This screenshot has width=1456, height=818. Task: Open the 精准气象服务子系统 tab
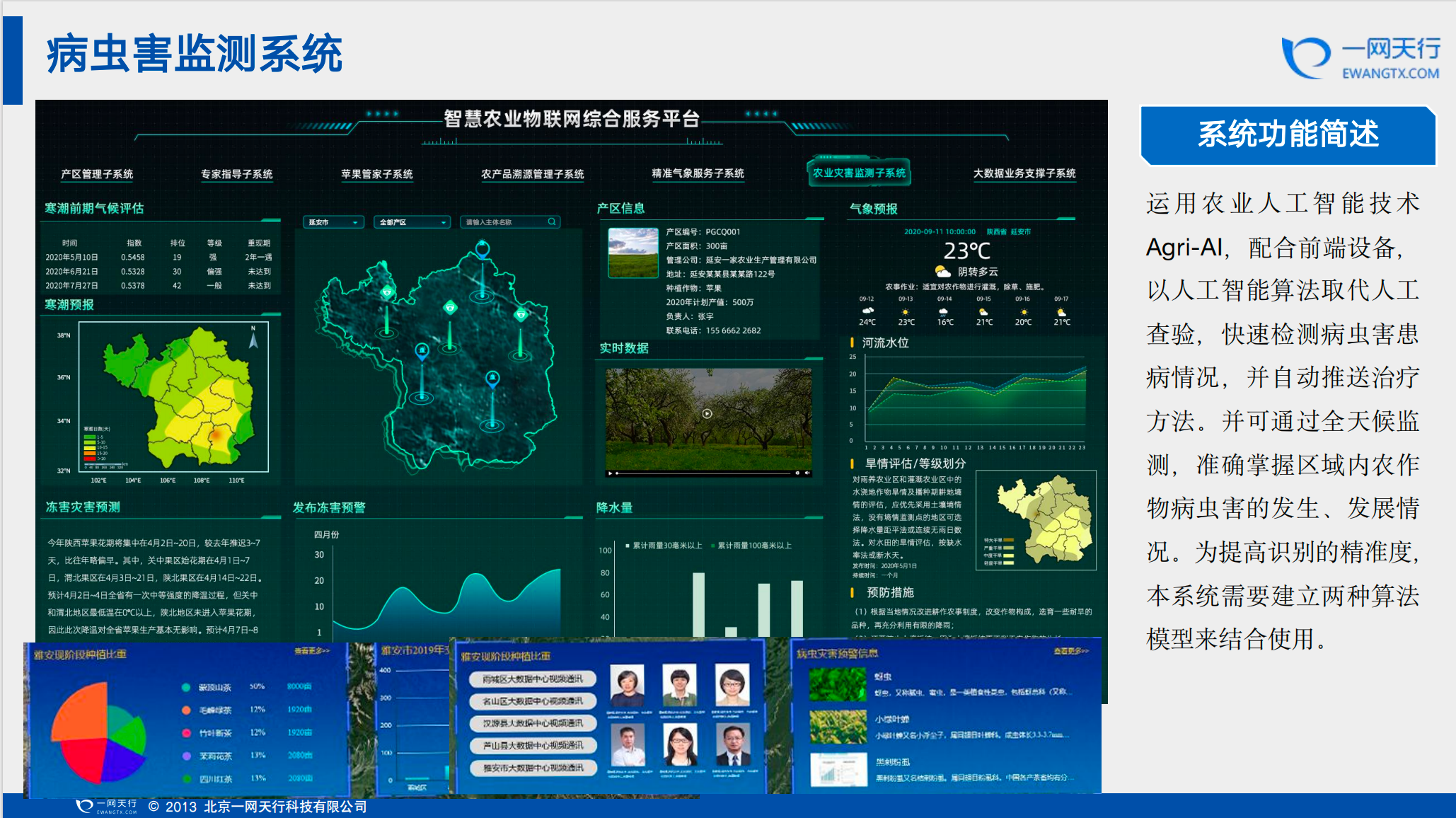point(698,173)
